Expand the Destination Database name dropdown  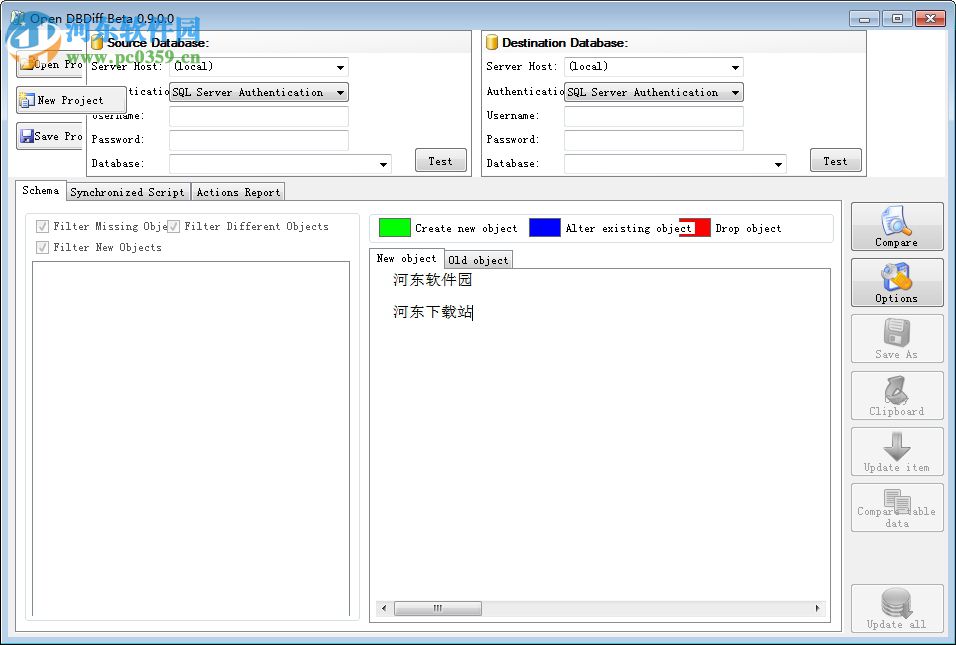click(x=778, y=163)
